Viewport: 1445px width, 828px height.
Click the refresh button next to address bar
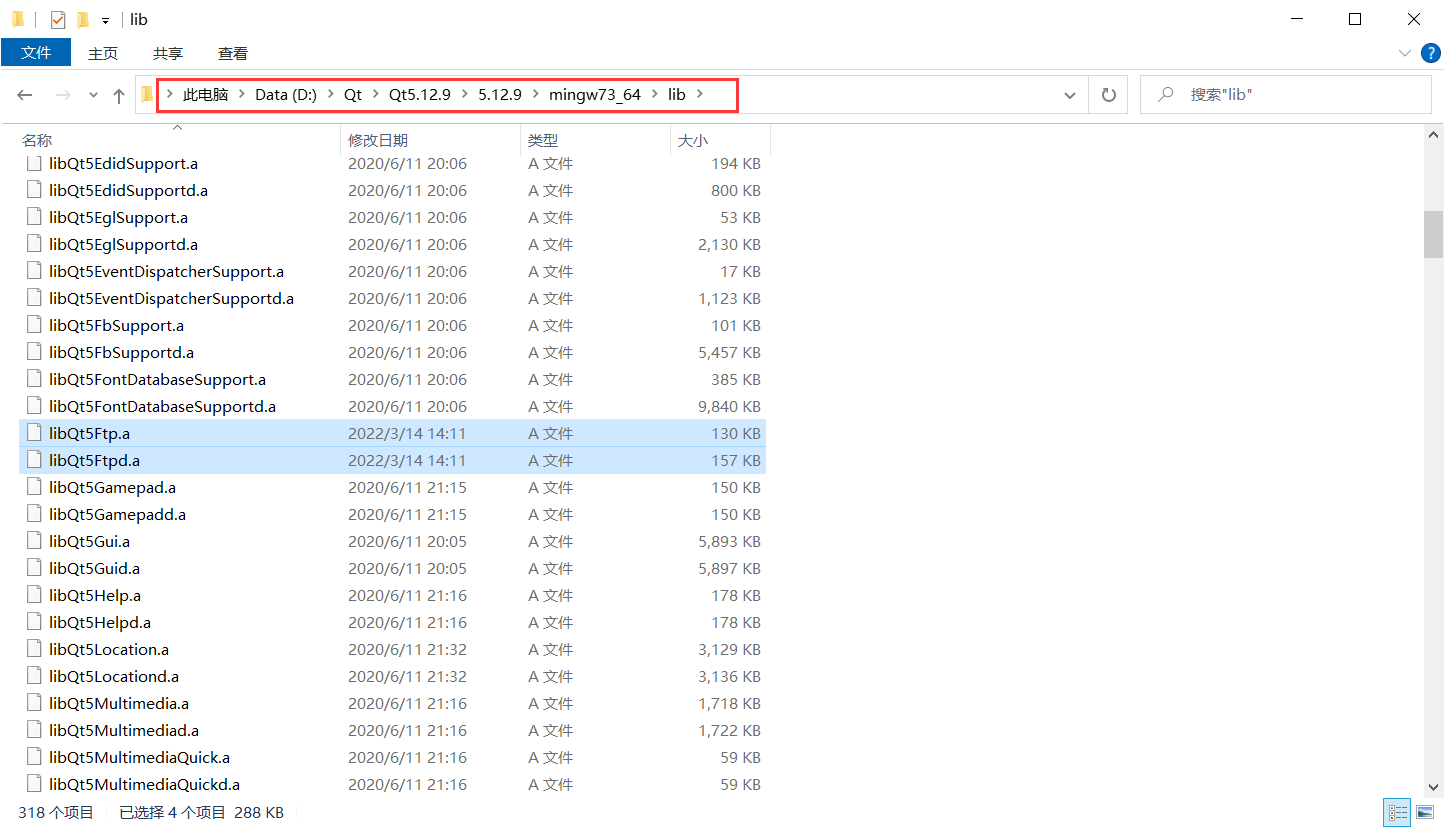click(x=1108, y=95)
